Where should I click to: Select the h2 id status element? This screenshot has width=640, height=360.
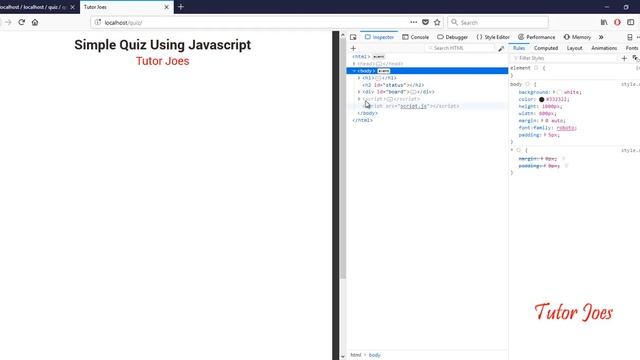[393, 85]
